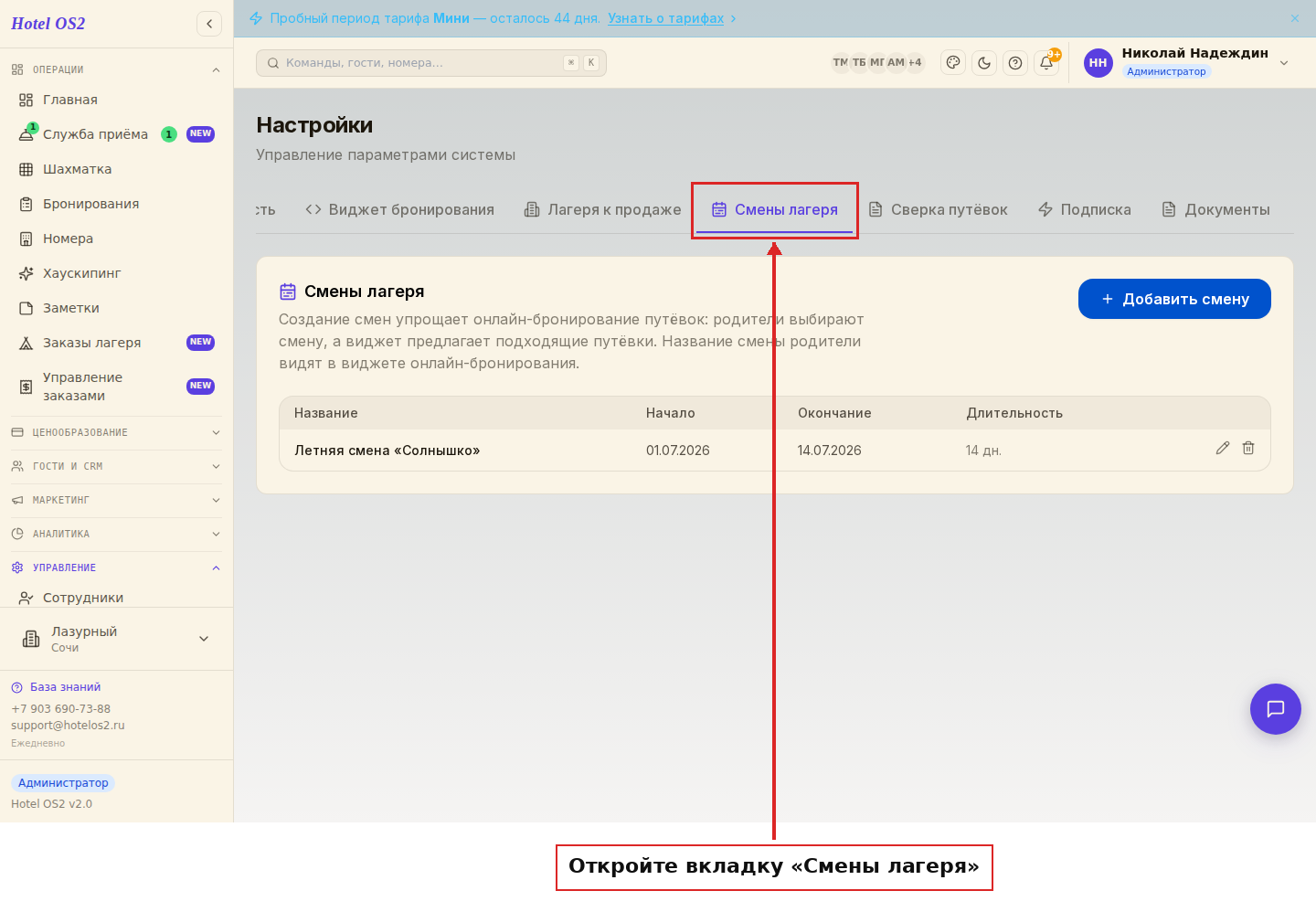The width and height of the screenshot is (1316, 912).
Task: Click the НН user avatar
Action: point(1098,63)
